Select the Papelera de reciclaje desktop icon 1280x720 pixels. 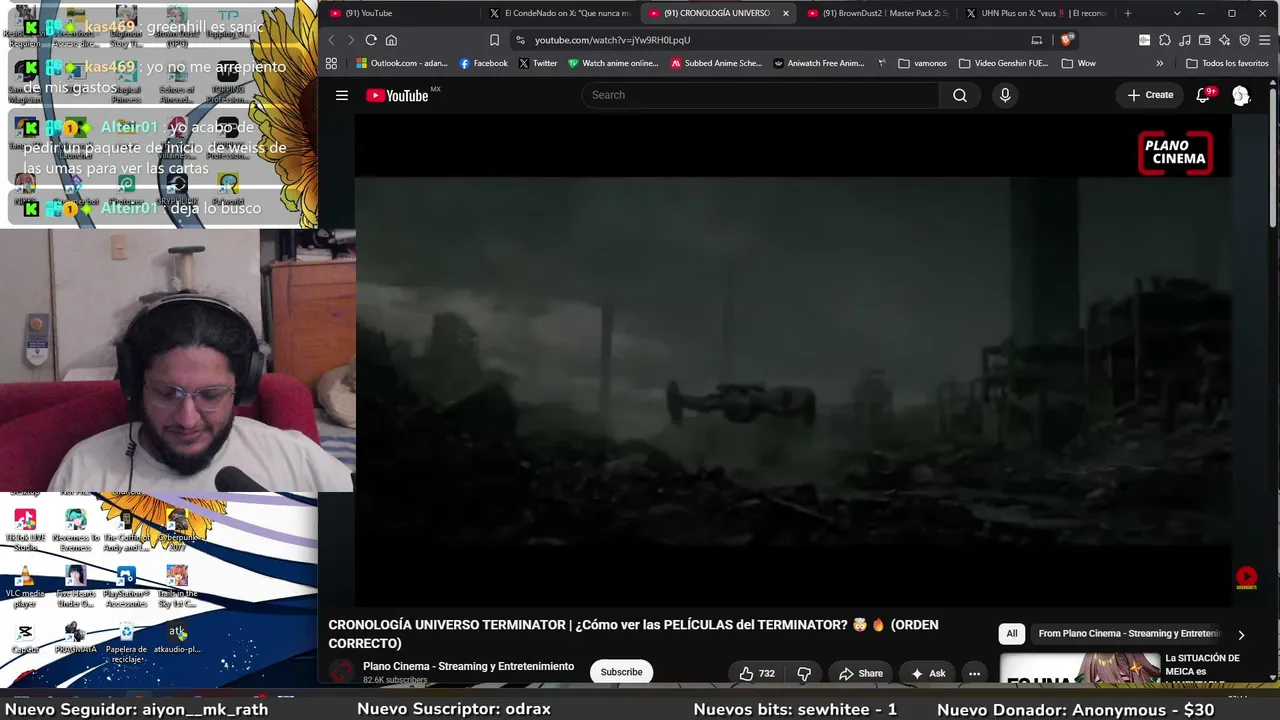(x=126, y=642)
